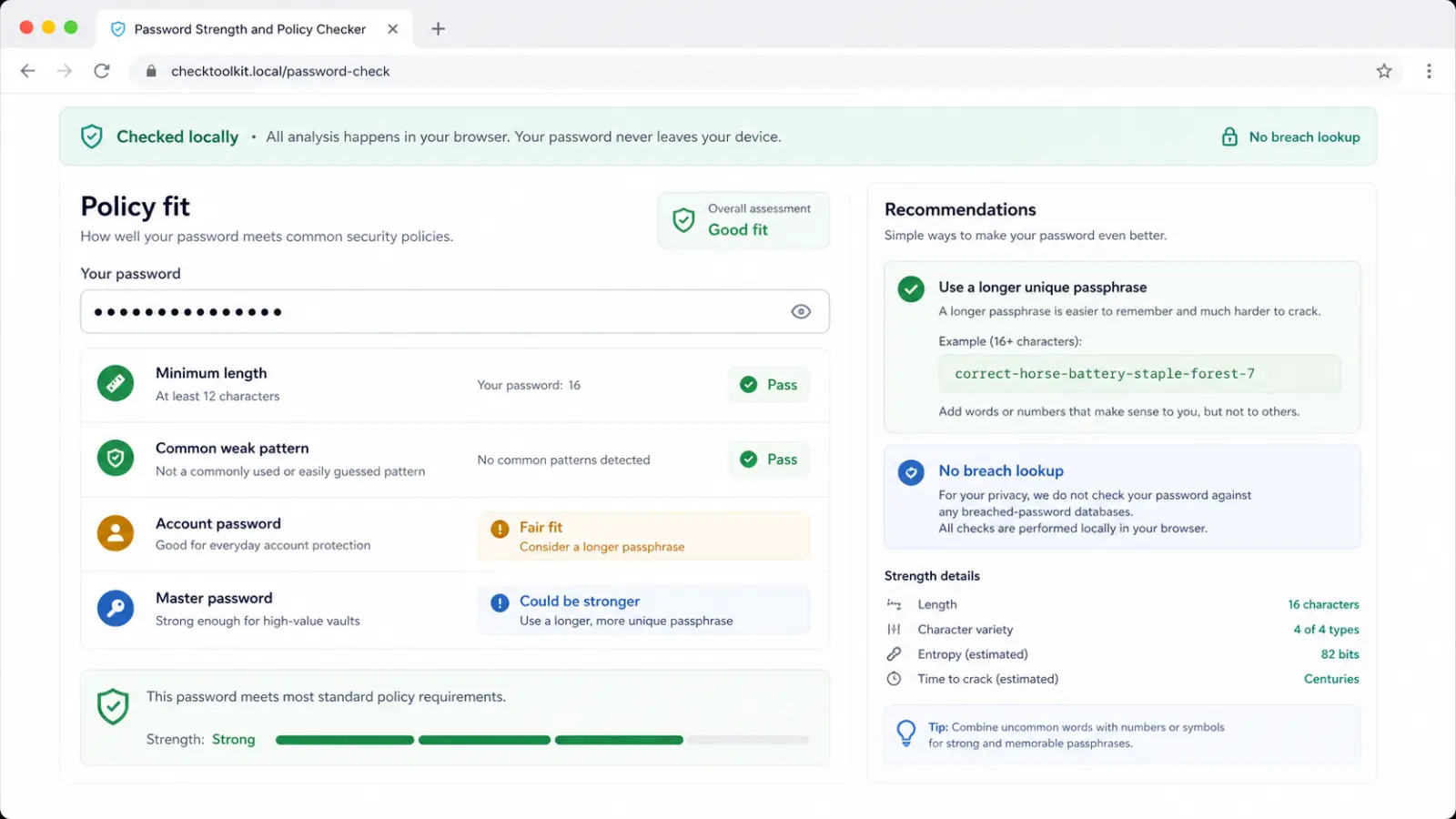
Task: Click the browser back arrow
Action: 28,71
